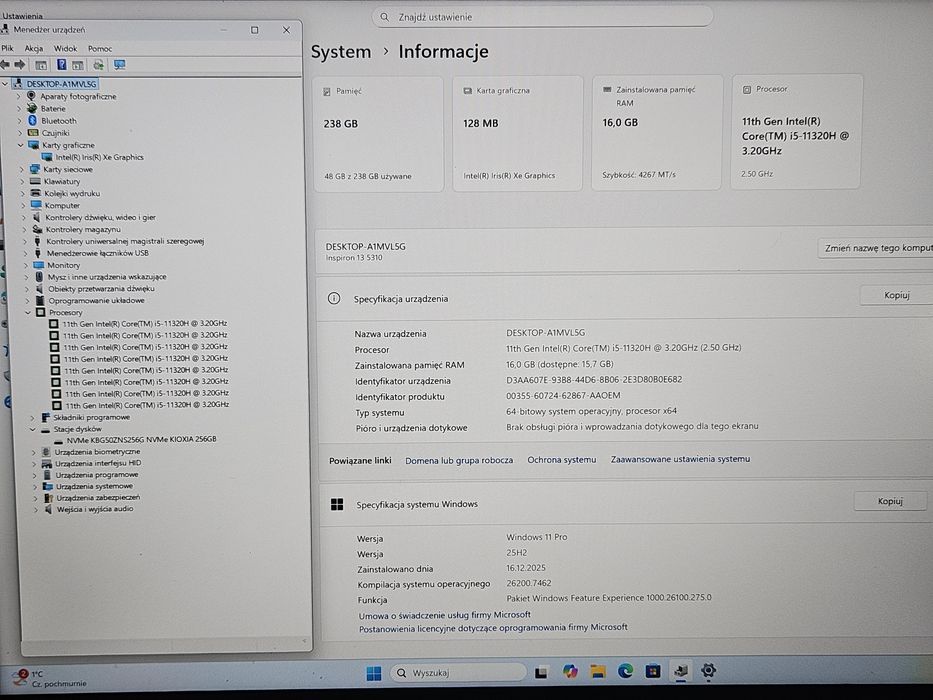Click the Device Manager taskbar icon
The image size is (933, 700).
(681, 671)
